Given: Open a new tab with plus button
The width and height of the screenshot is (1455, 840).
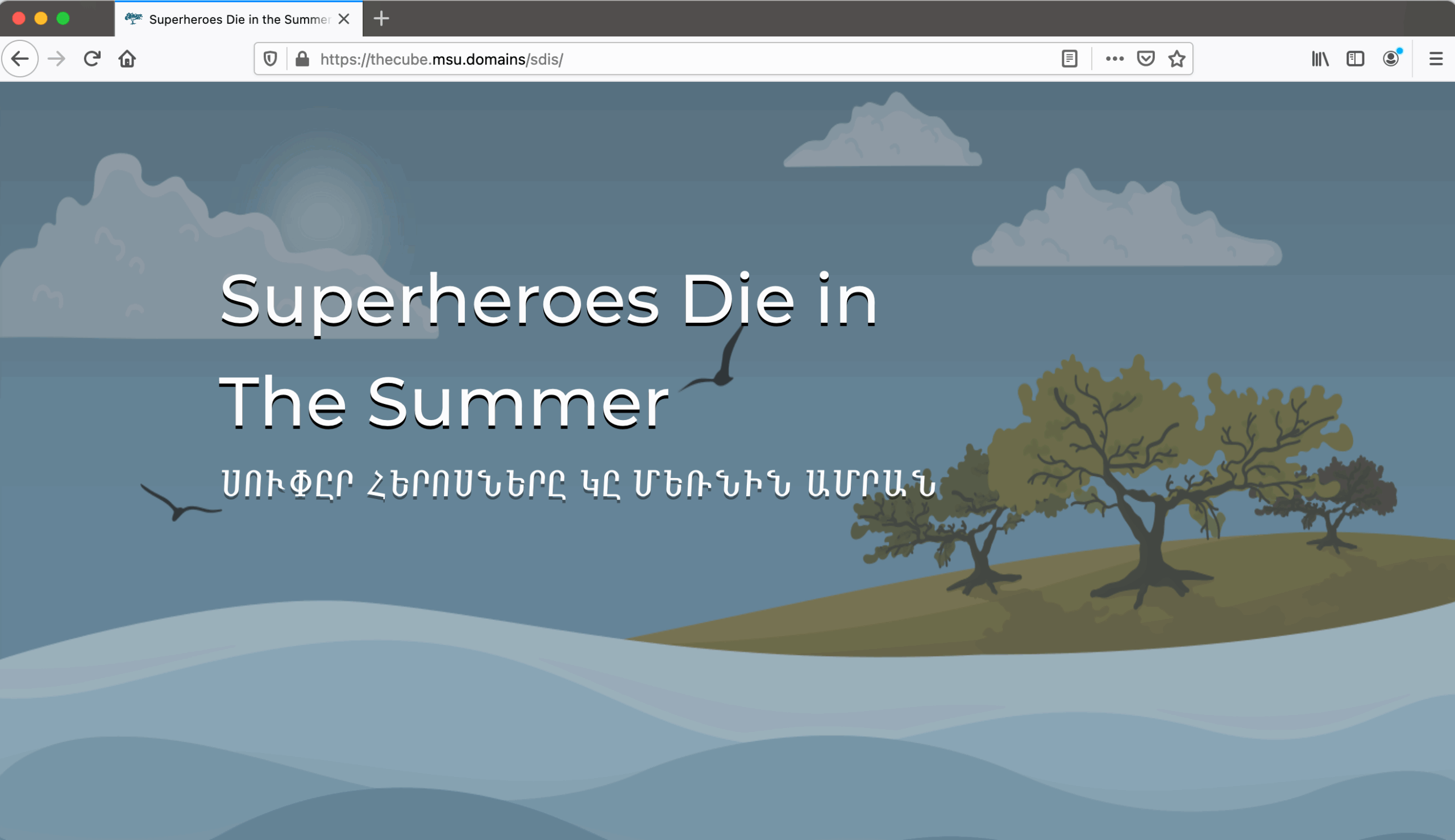Looking at the screenshot, I should pos(381,19).
